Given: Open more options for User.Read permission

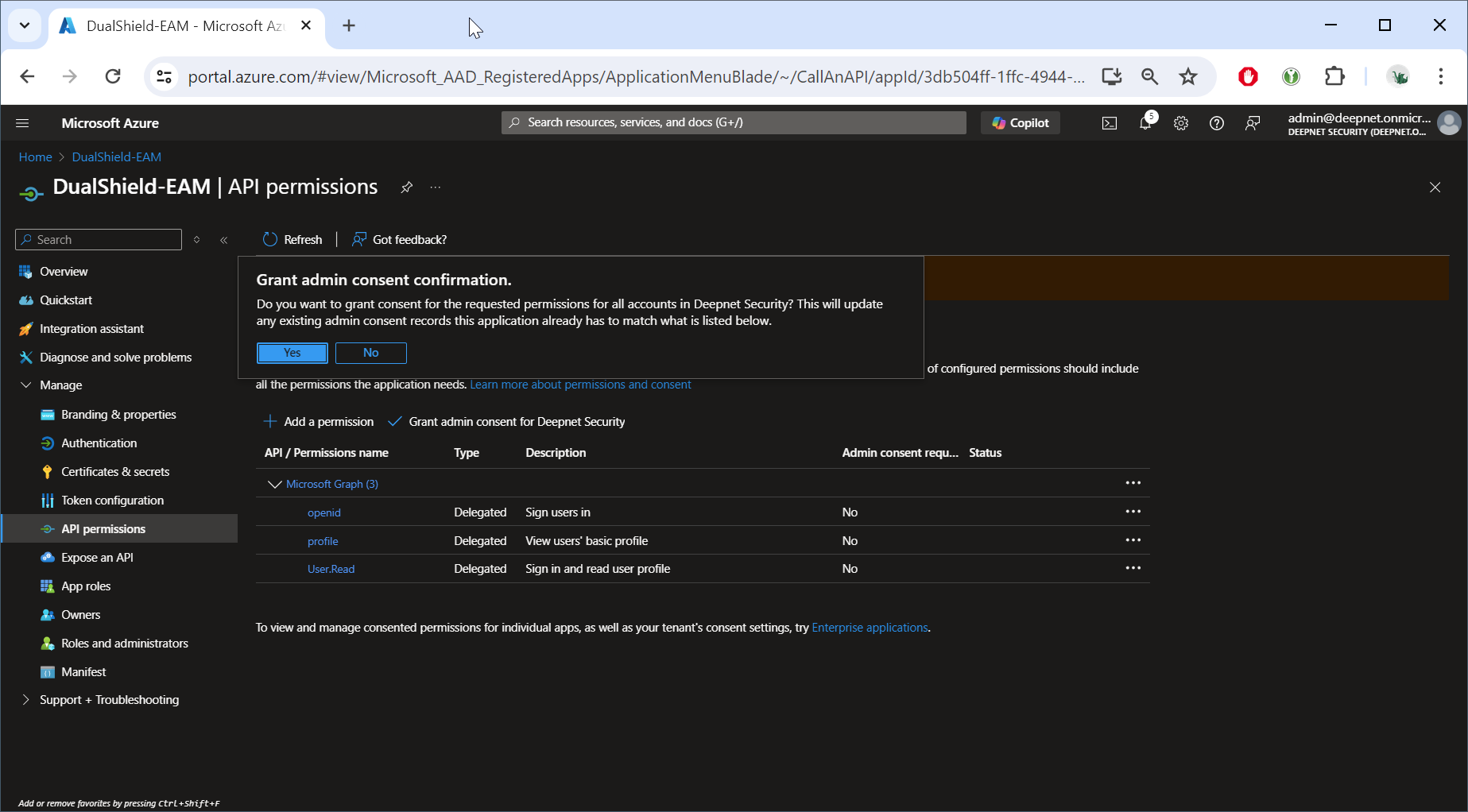Looking at the screenshot, I should (x=1133, y=569).
